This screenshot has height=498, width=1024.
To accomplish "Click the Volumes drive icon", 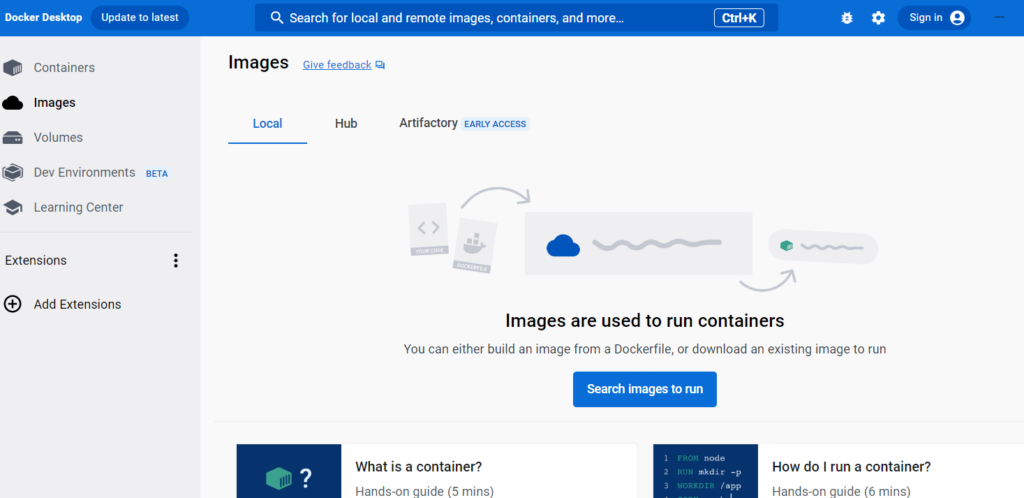I will pyautogui.click(x=12, y=138).
